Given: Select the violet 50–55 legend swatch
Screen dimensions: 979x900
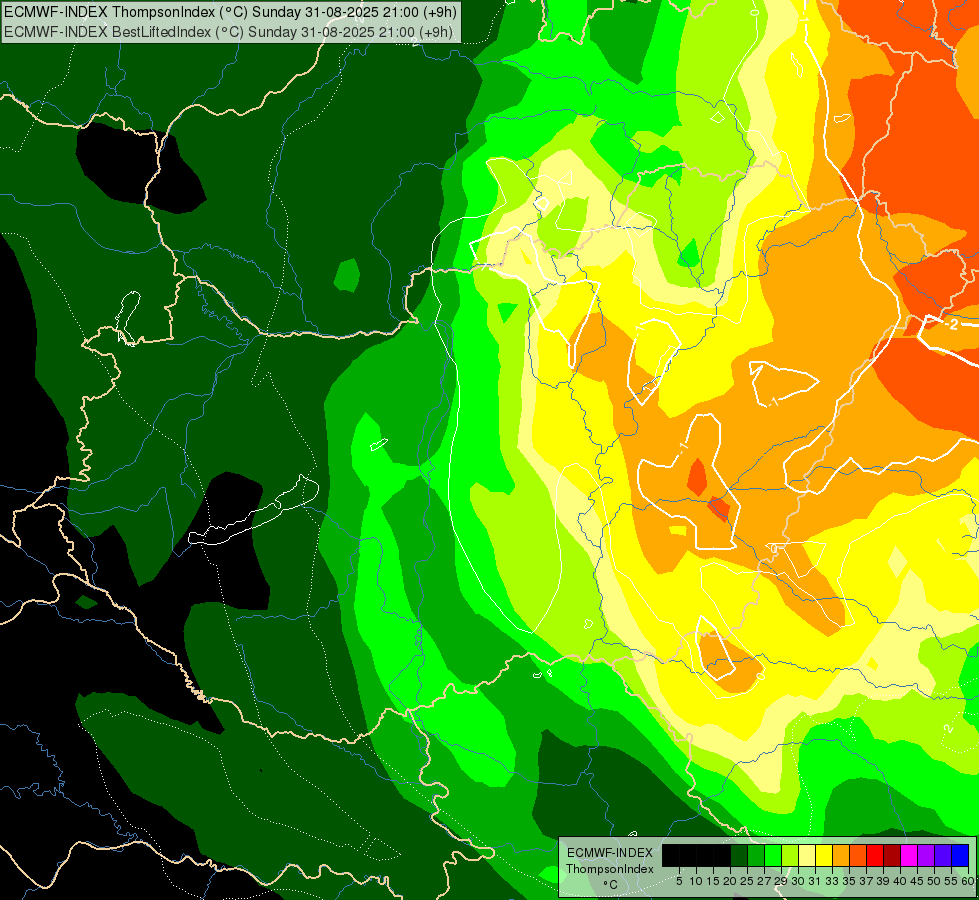Looking at the screenshot, I should (x=943, y=855).
